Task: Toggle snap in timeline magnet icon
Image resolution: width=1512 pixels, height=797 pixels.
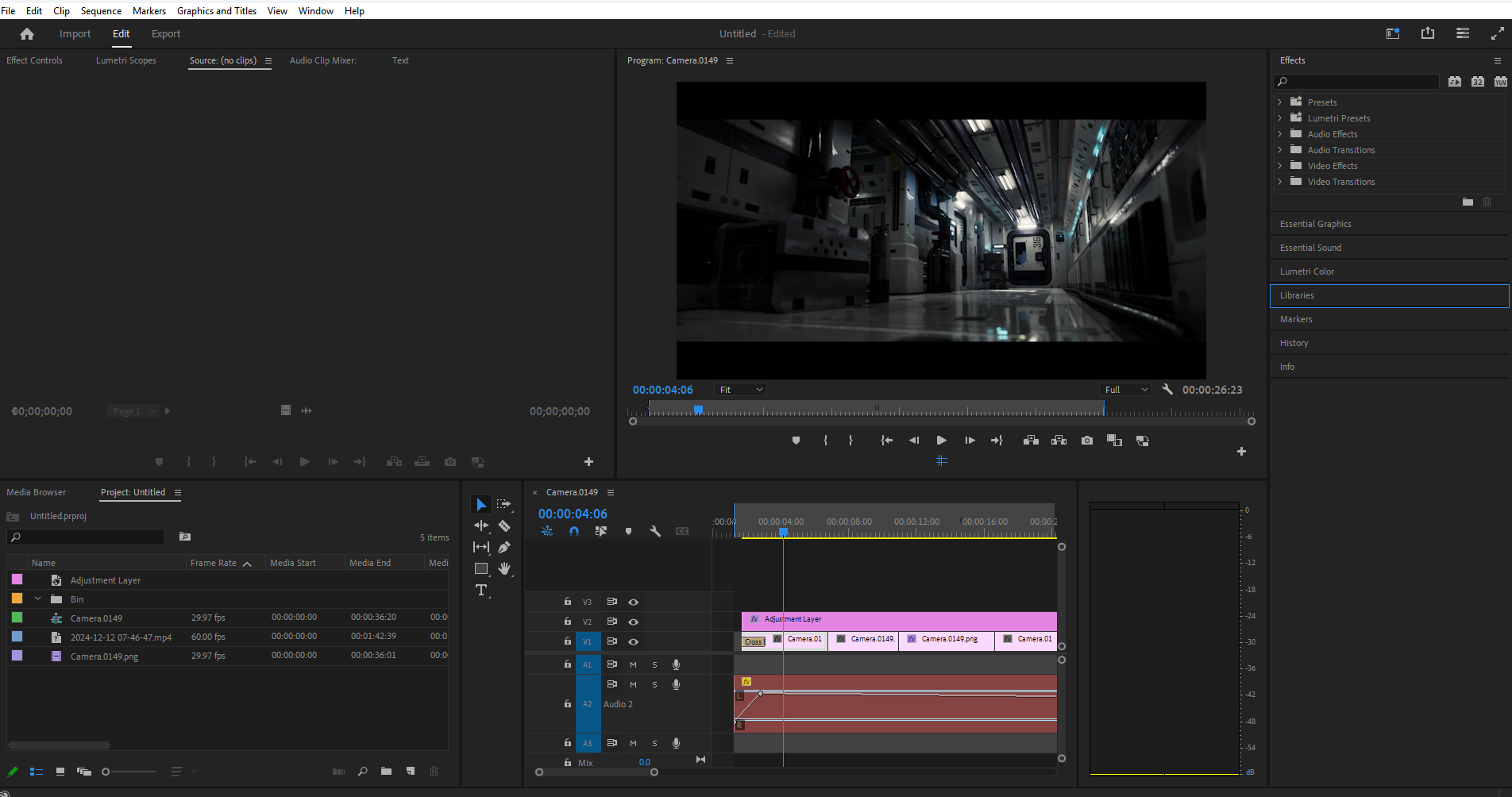Action: pos(574,531)
